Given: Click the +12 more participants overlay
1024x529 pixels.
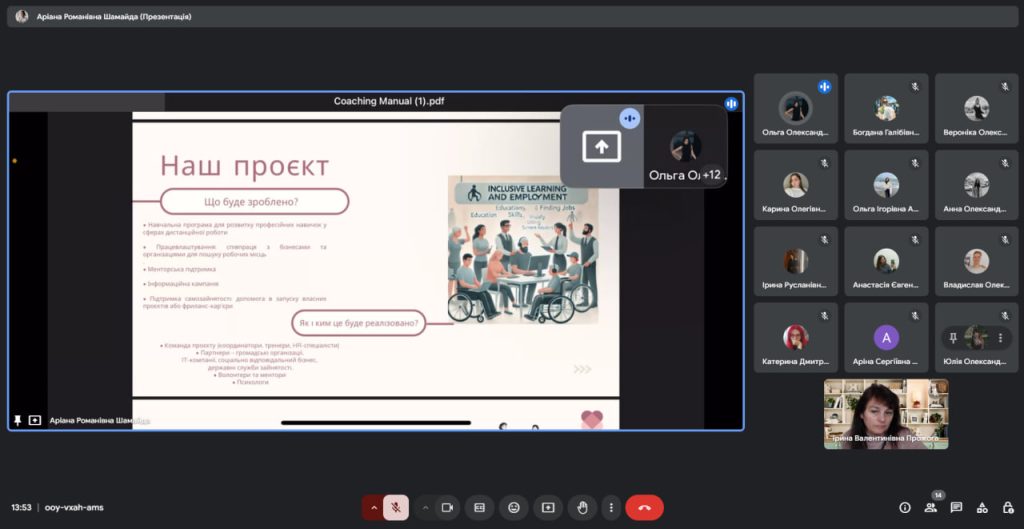Looking at the screenshot, I should (x=713, y=175).
